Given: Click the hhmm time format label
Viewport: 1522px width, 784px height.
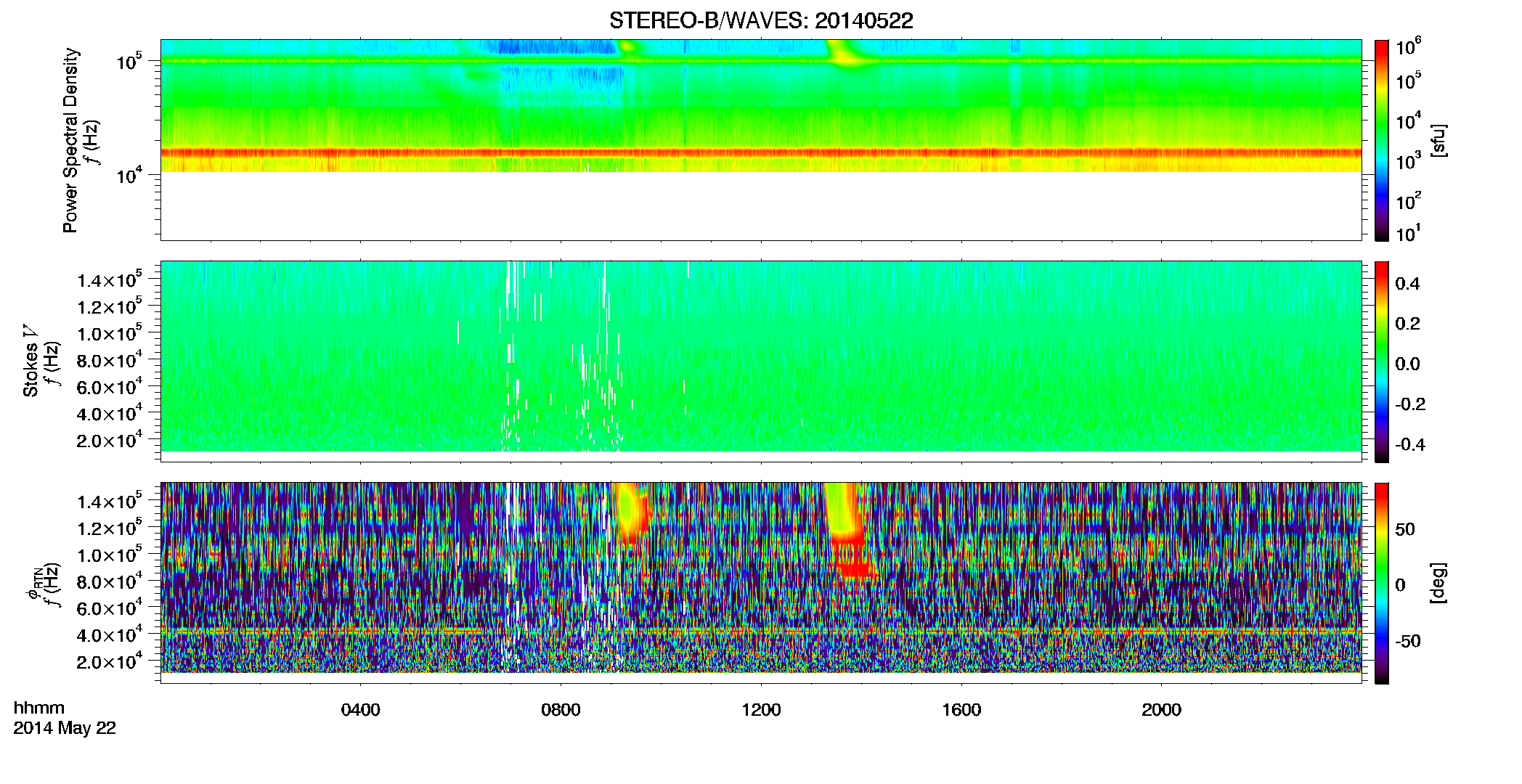Looking at the screenshot, I should point(39,708).
